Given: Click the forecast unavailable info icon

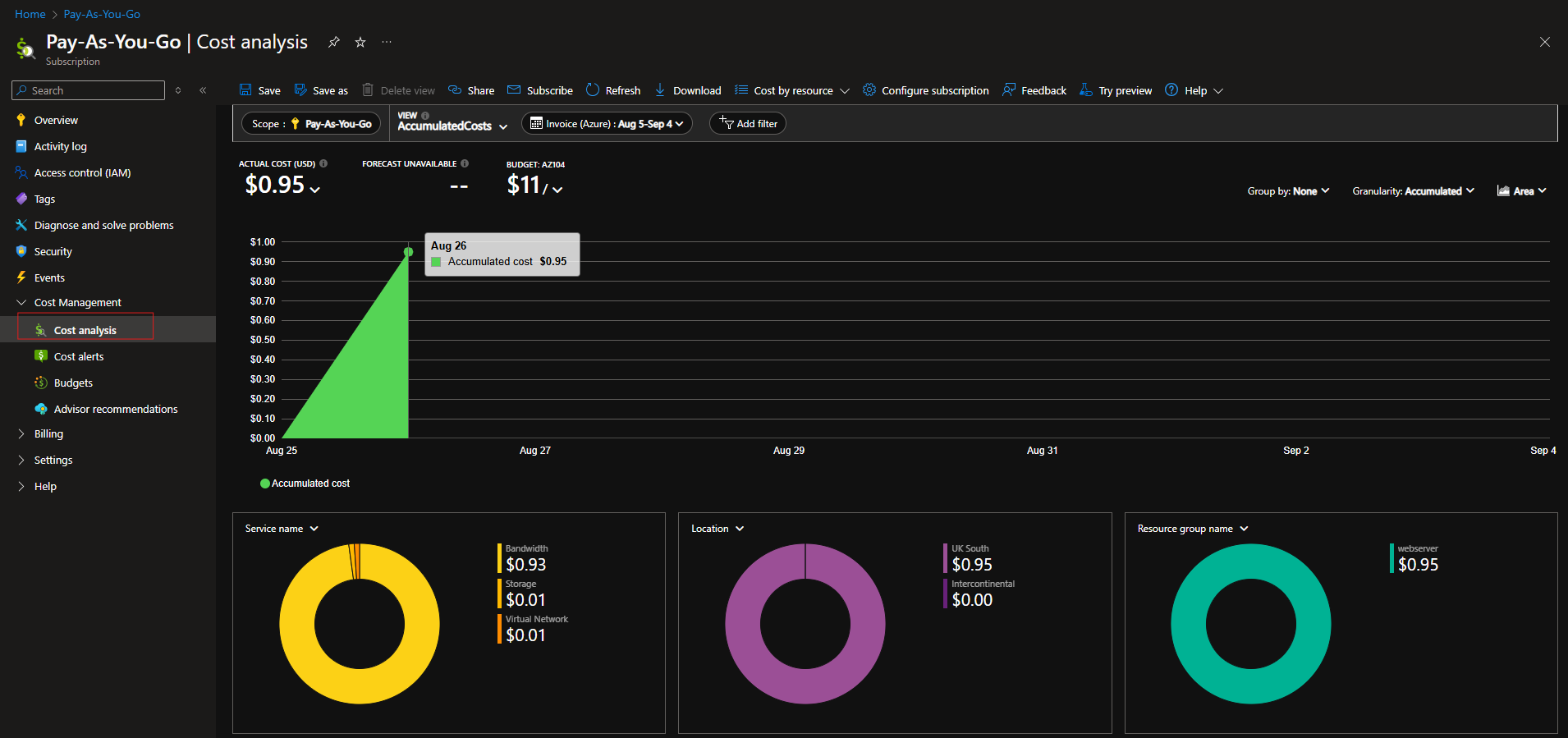Looking at the screenshot, I should (465, 163).
